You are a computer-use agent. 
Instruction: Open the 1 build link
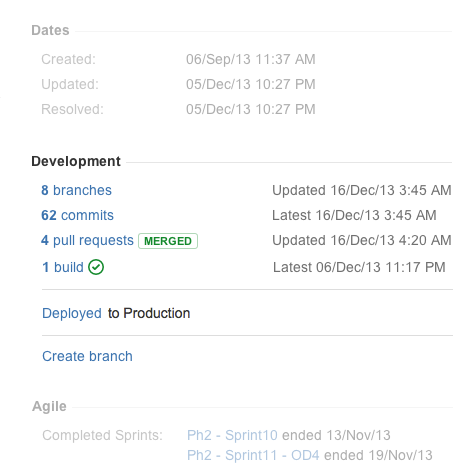(x=63, y=267)
